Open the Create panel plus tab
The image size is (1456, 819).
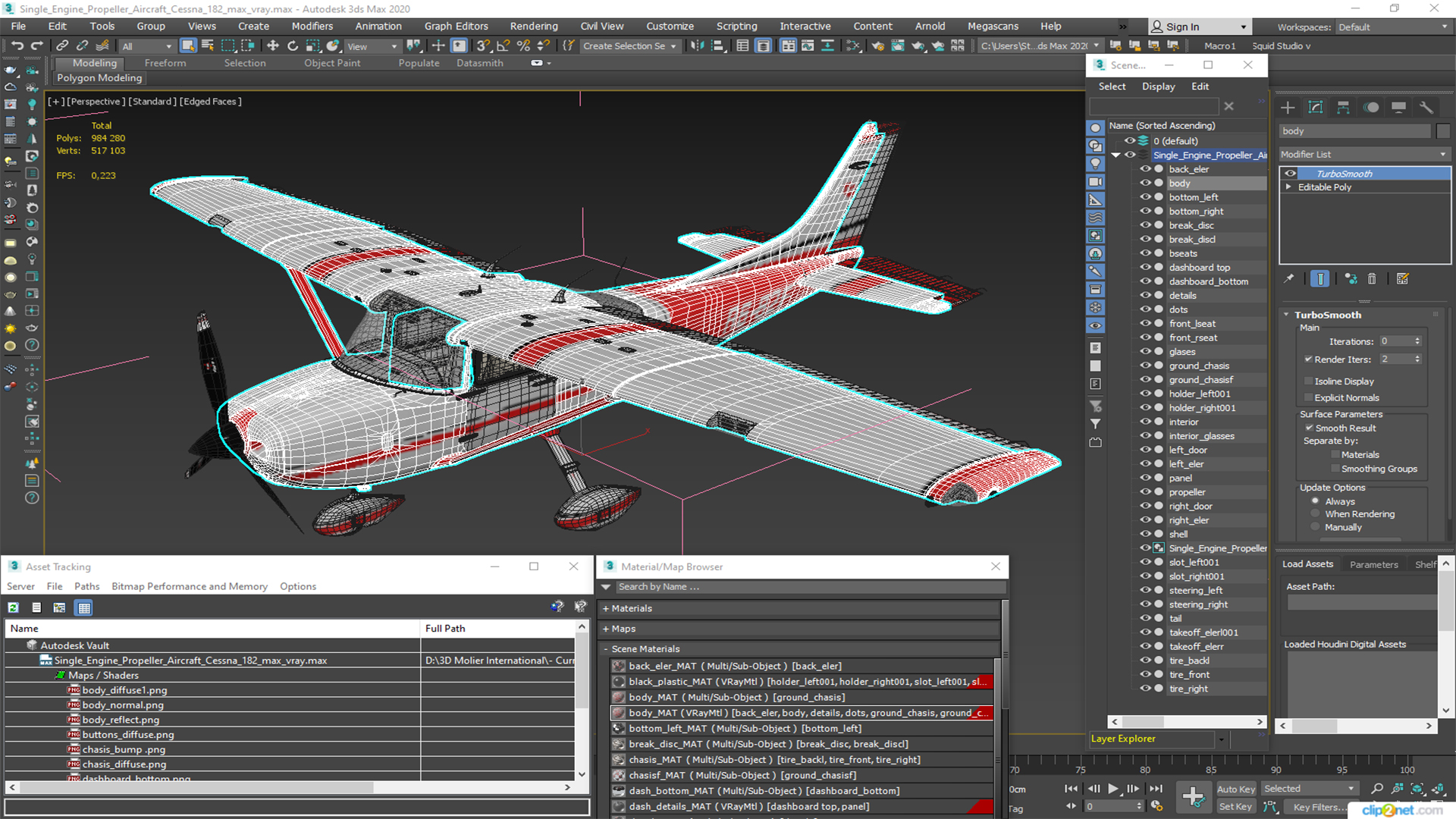(x=1288, y=108)
